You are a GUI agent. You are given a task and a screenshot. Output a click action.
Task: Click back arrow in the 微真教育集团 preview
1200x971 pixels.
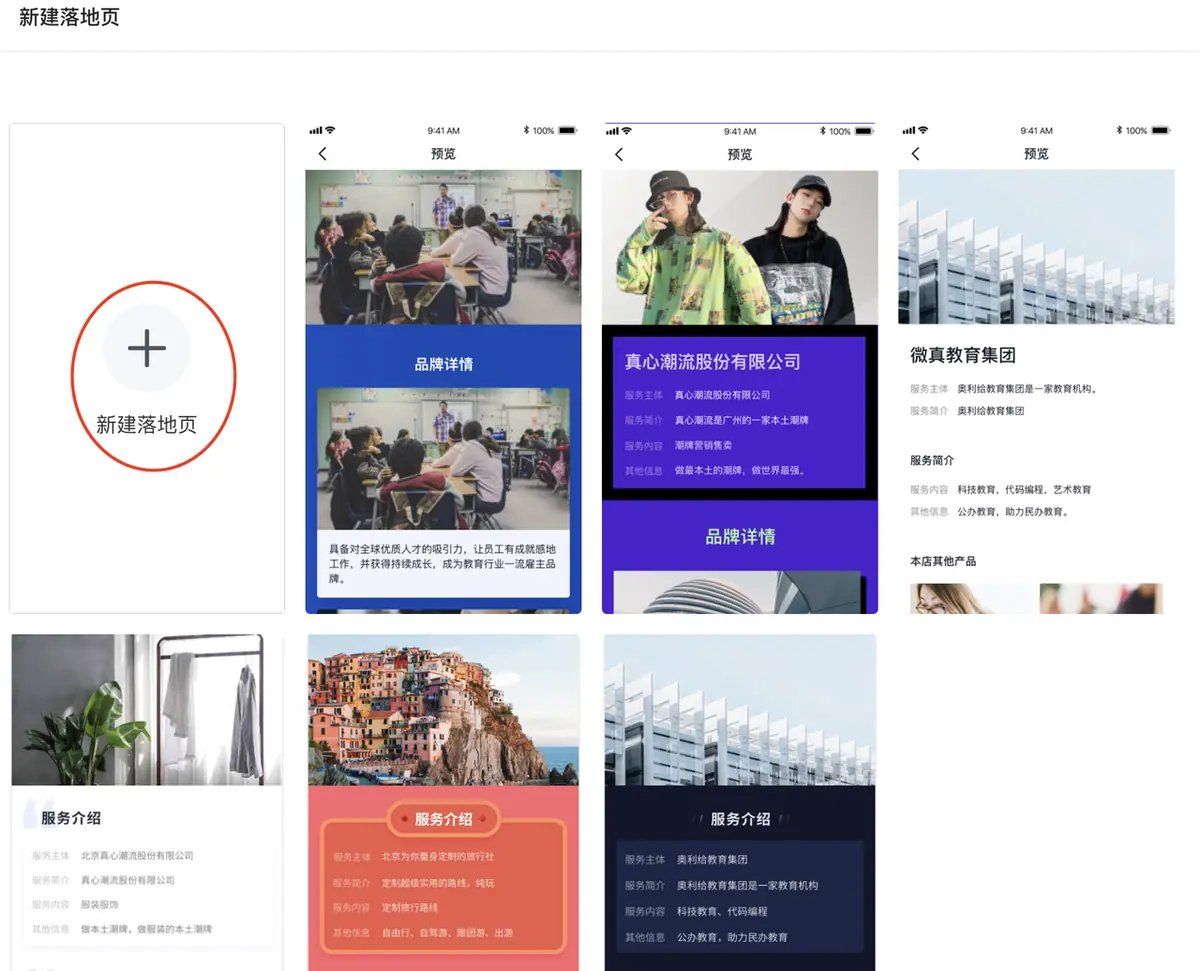tap(915, 154)
